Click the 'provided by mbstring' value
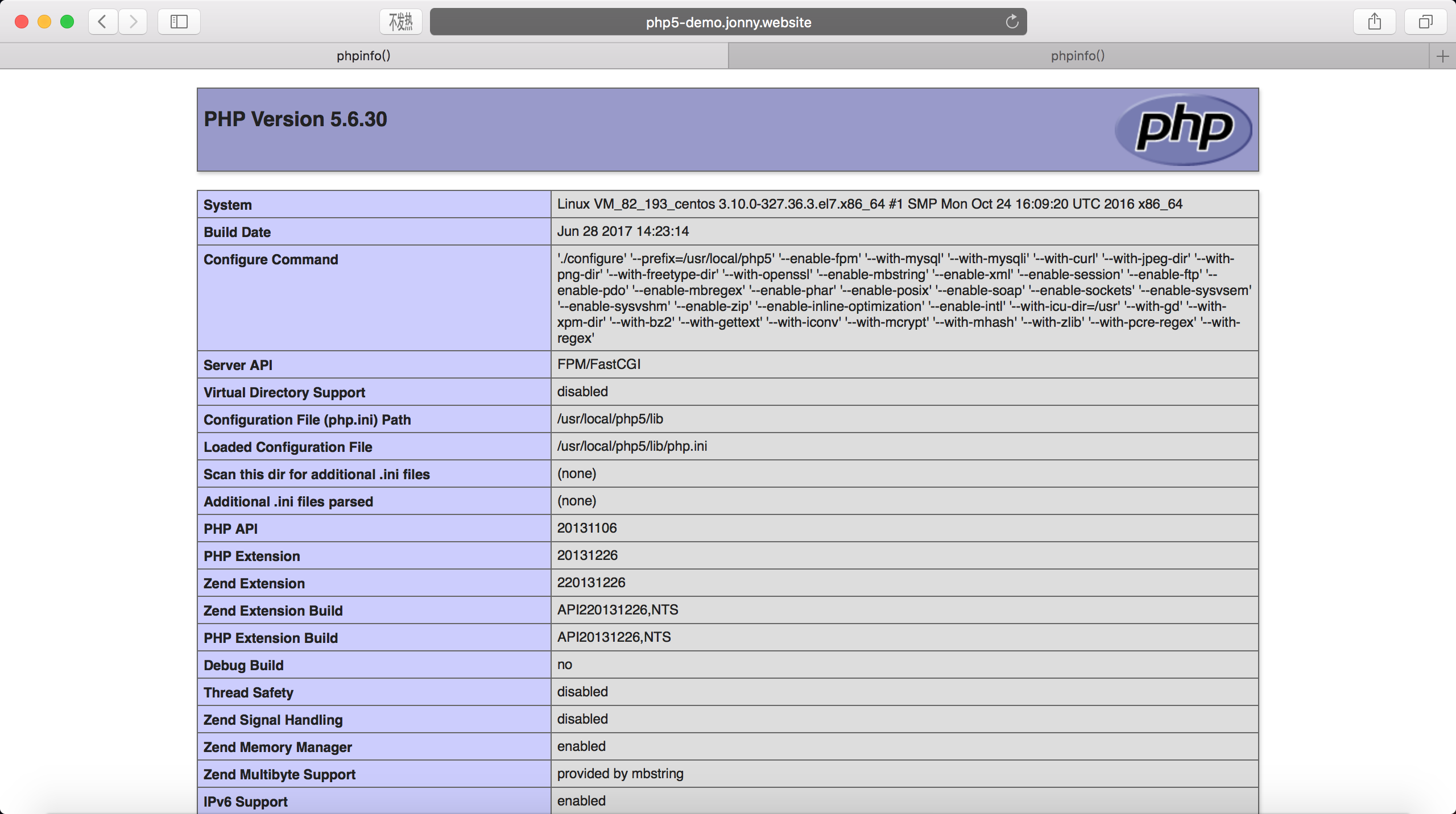1456x814 pixels. 621,773
